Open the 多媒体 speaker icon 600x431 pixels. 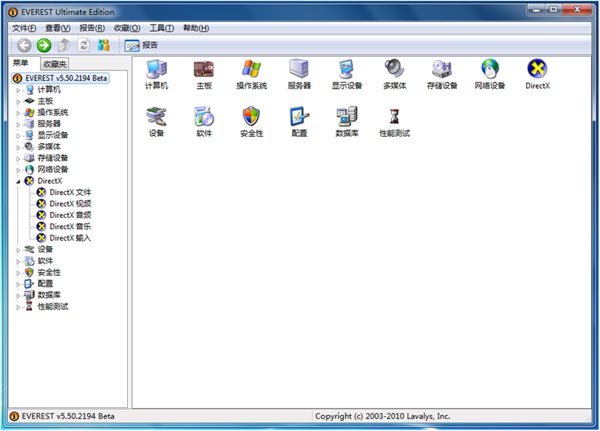394,69
